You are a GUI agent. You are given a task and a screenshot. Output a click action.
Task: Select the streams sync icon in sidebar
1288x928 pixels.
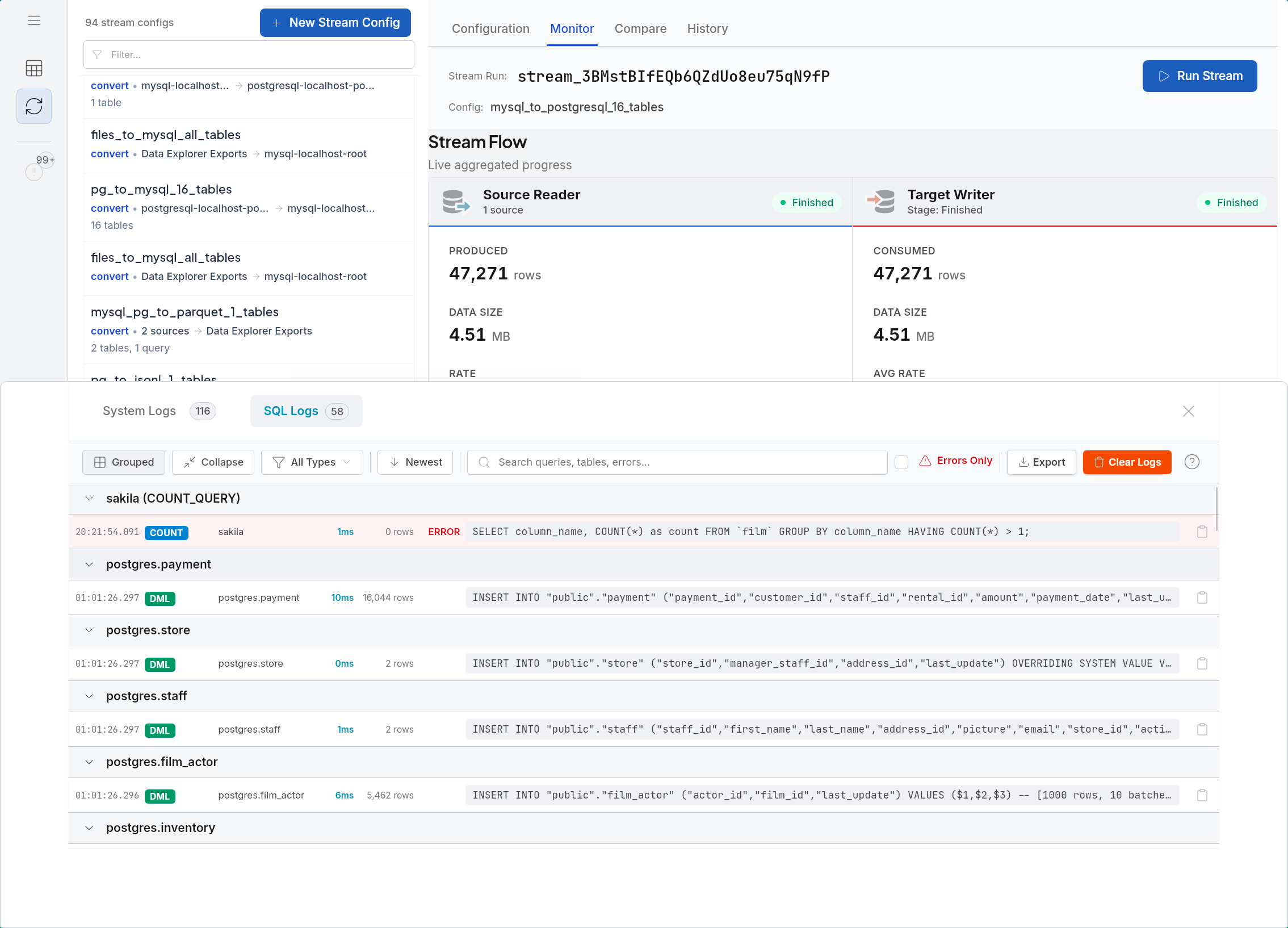click(x=34, y=106)
